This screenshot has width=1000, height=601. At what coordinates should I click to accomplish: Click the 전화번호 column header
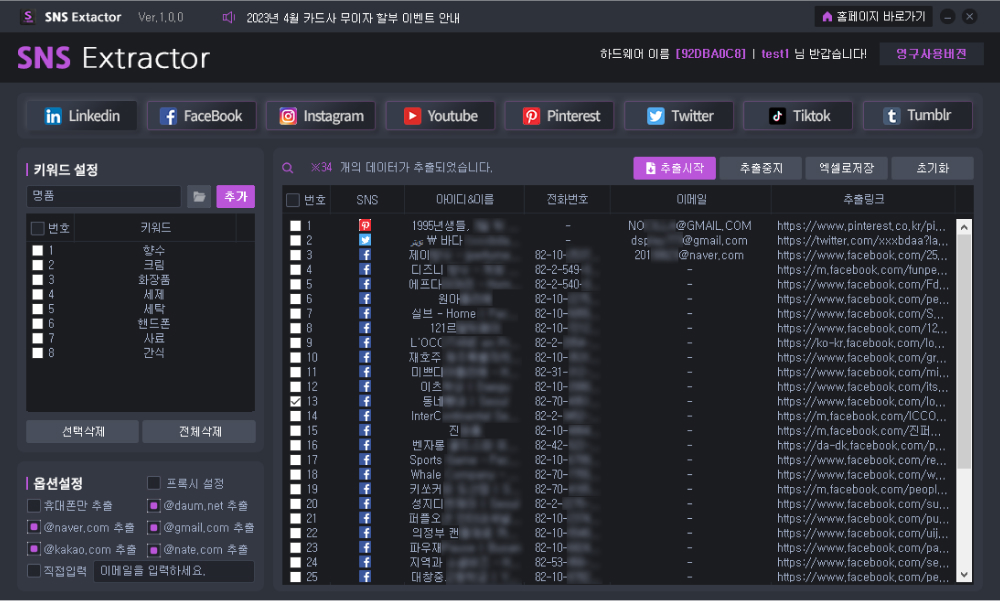point(567,200)
